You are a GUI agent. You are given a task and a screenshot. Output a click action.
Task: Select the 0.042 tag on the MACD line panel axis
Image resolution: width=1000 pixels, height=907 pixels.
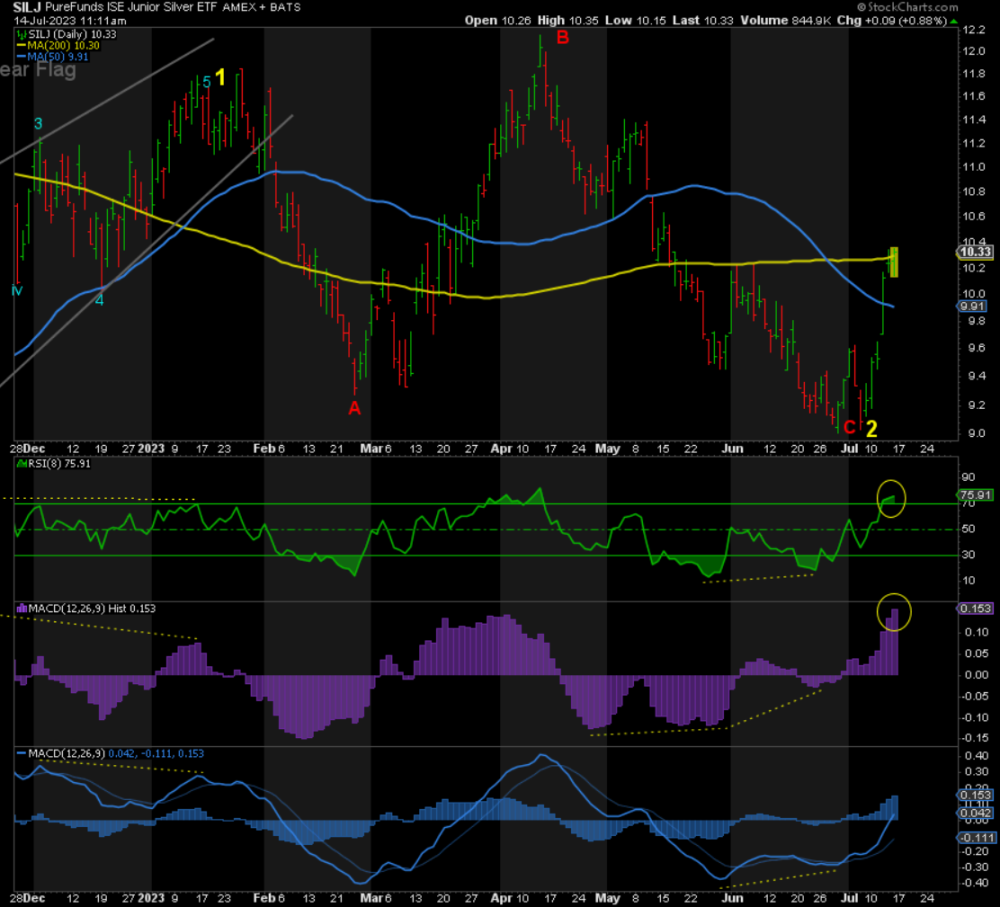975,813
